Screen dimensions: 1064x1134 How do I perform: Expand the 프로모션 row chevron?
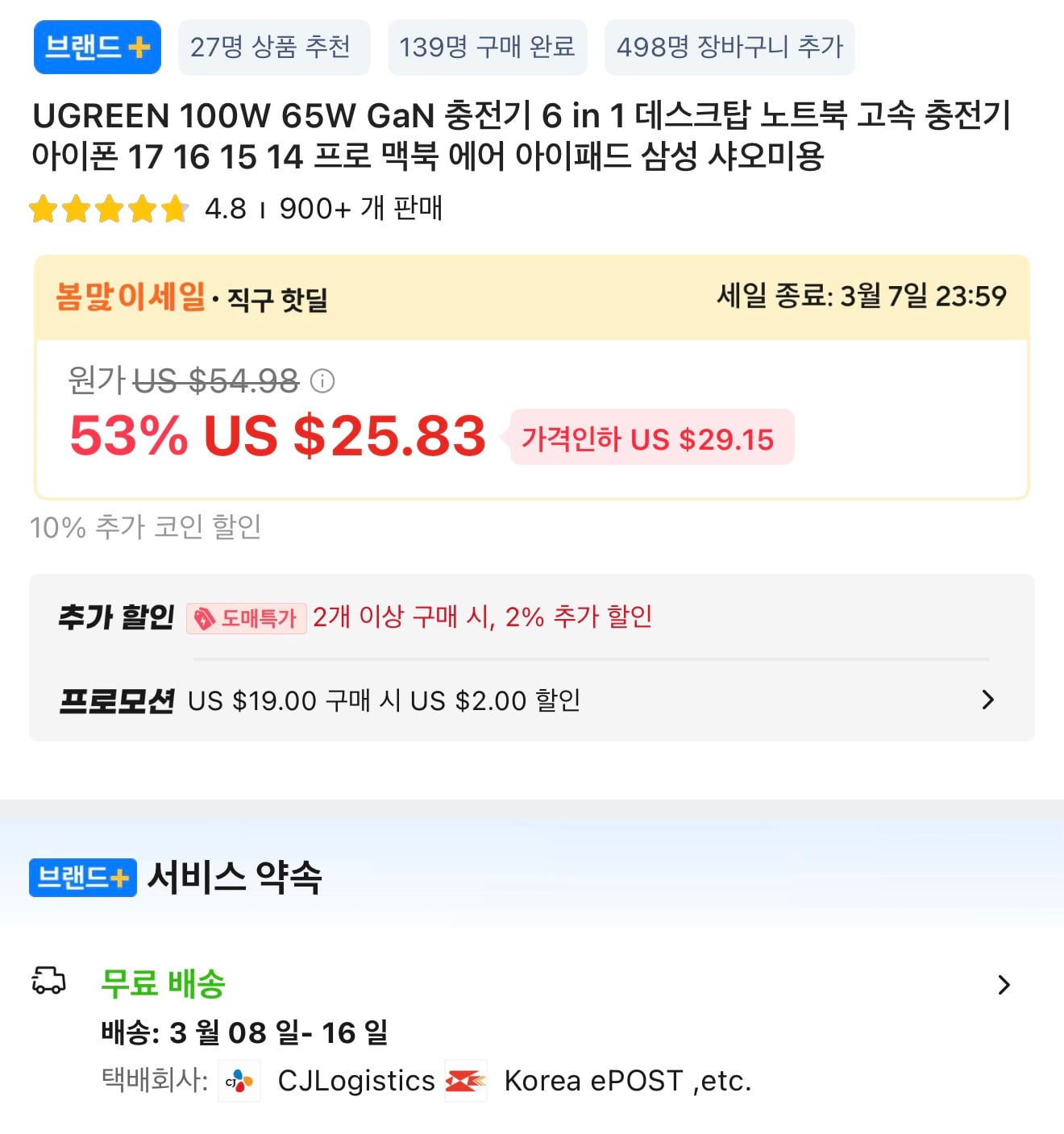[988, 700]
